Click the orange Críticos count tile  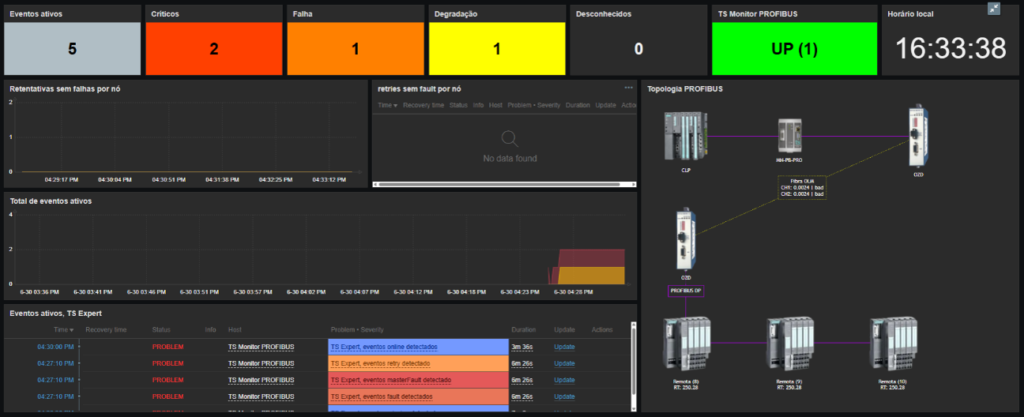[214, 49]
